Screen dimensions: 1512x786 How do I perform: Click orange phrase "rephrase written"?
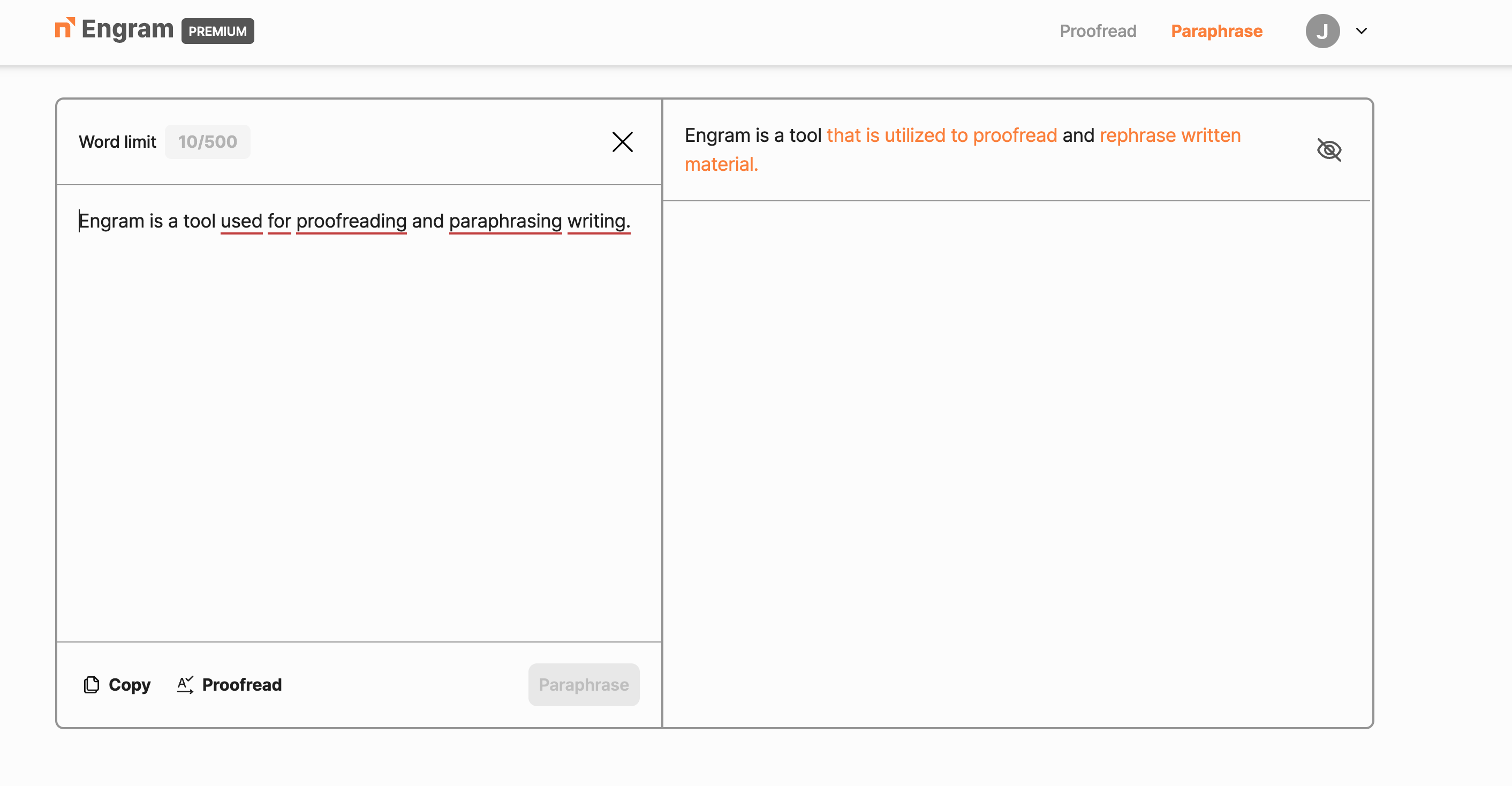[1170, 135]
